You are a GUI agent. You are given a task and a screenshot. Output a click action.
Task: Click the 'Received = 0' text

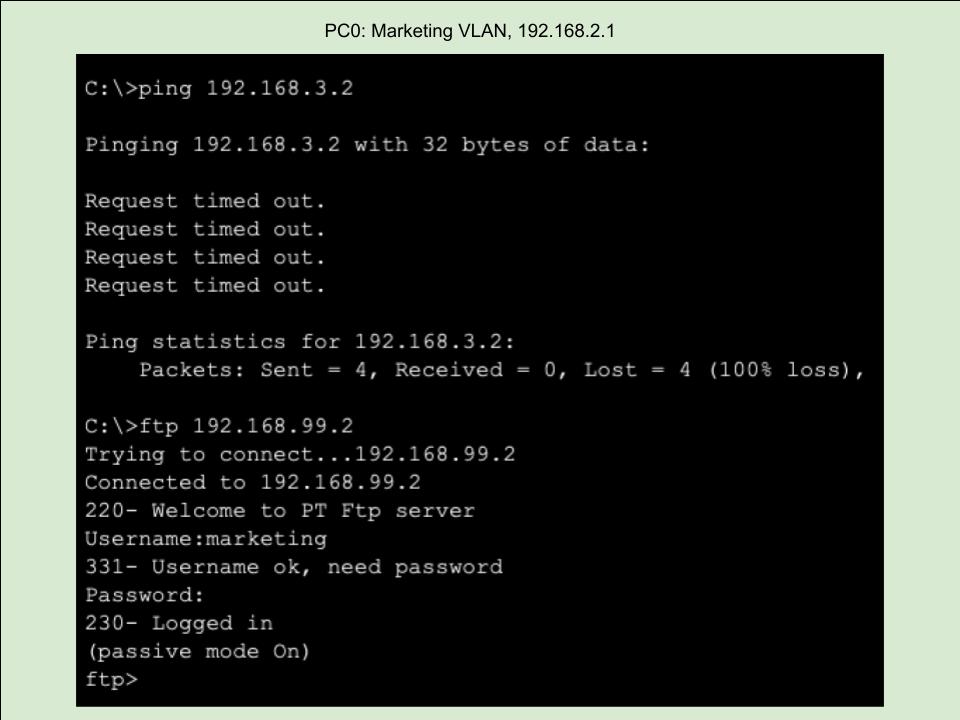[475, 370]
